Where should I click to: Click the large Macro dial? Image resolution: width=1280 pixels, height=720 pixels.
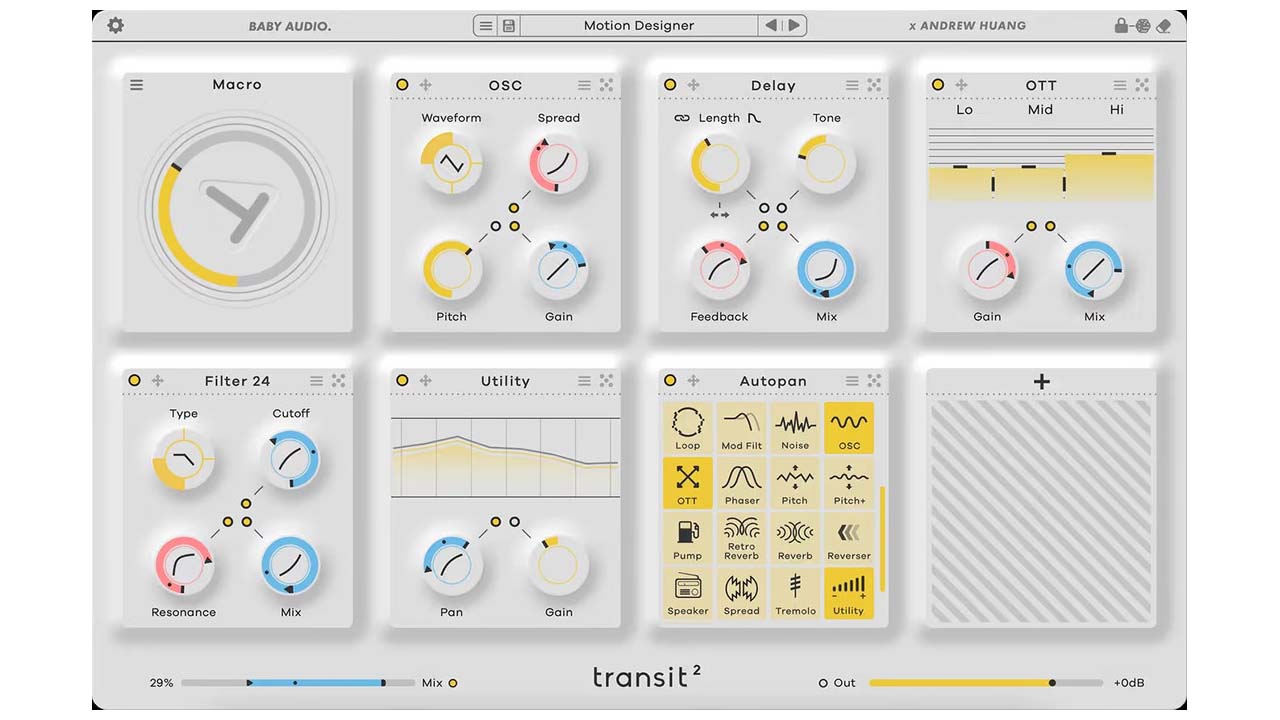point(236,210)
